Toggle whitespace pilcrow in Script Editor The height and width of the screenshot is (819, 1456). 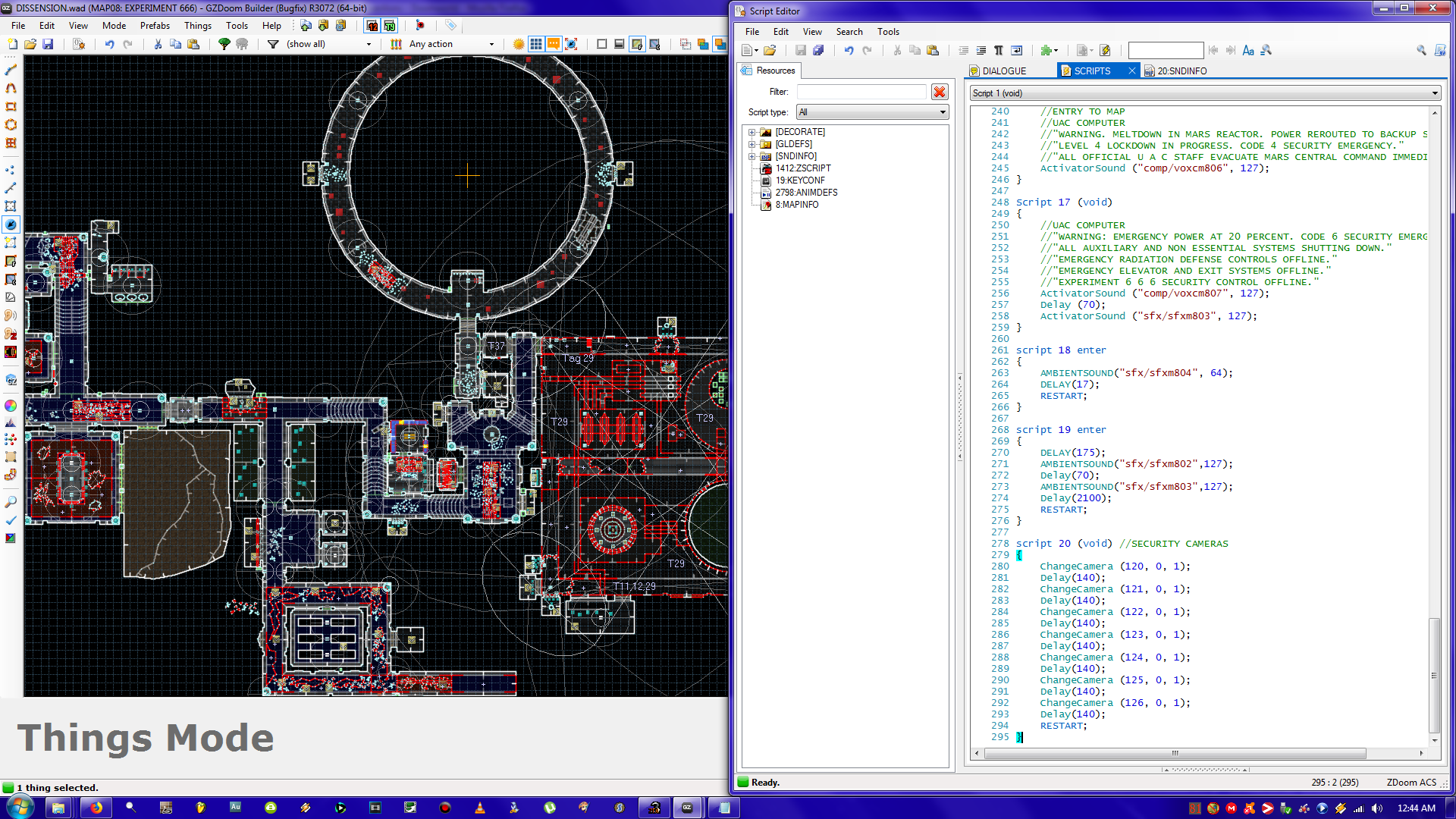[x=999, y=50]
